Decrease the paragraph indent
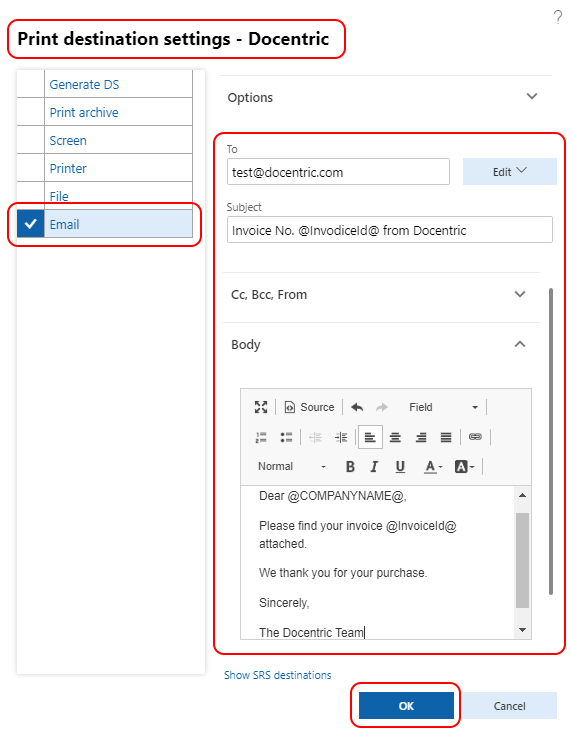The height and width of the screenshot is (737, 571). pyautogui.click(x=315, y=437)
